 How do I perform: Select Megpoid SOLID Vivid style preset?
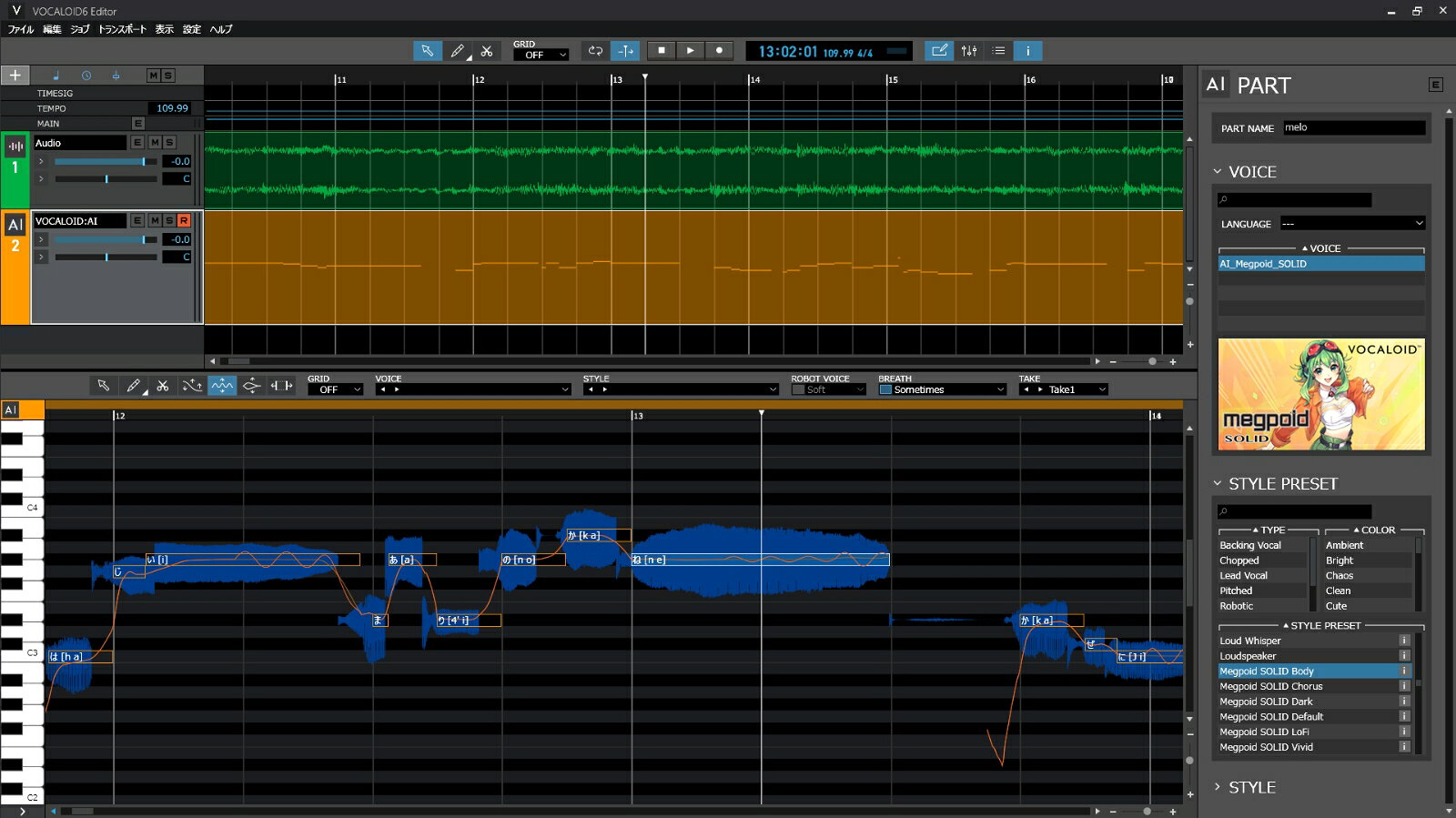1266,747
